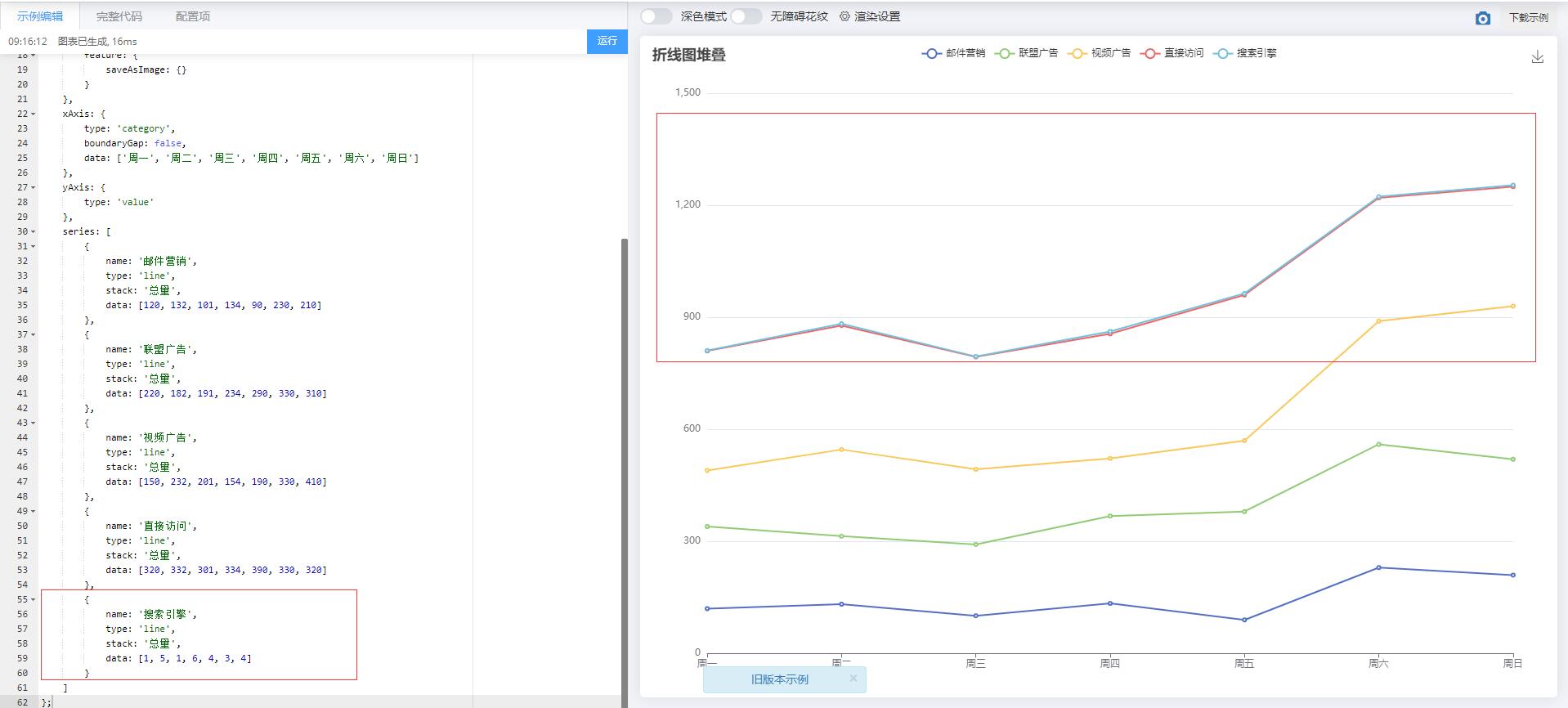Collapse the yAxis block fold arrow

click(x=34, y=187)
